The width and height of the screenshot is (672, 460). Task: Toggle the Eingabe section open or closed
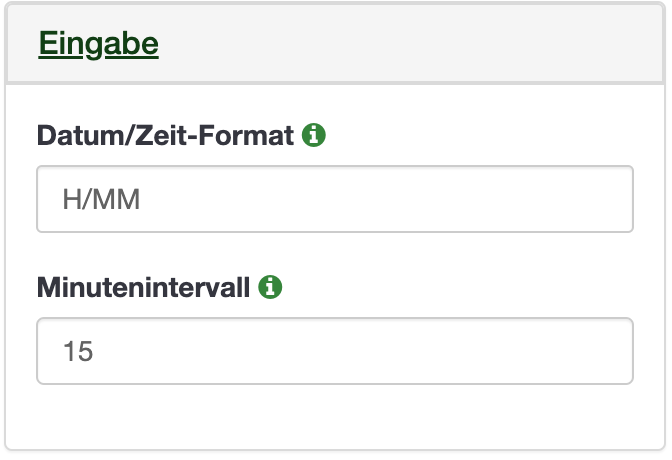coord(99,43)
